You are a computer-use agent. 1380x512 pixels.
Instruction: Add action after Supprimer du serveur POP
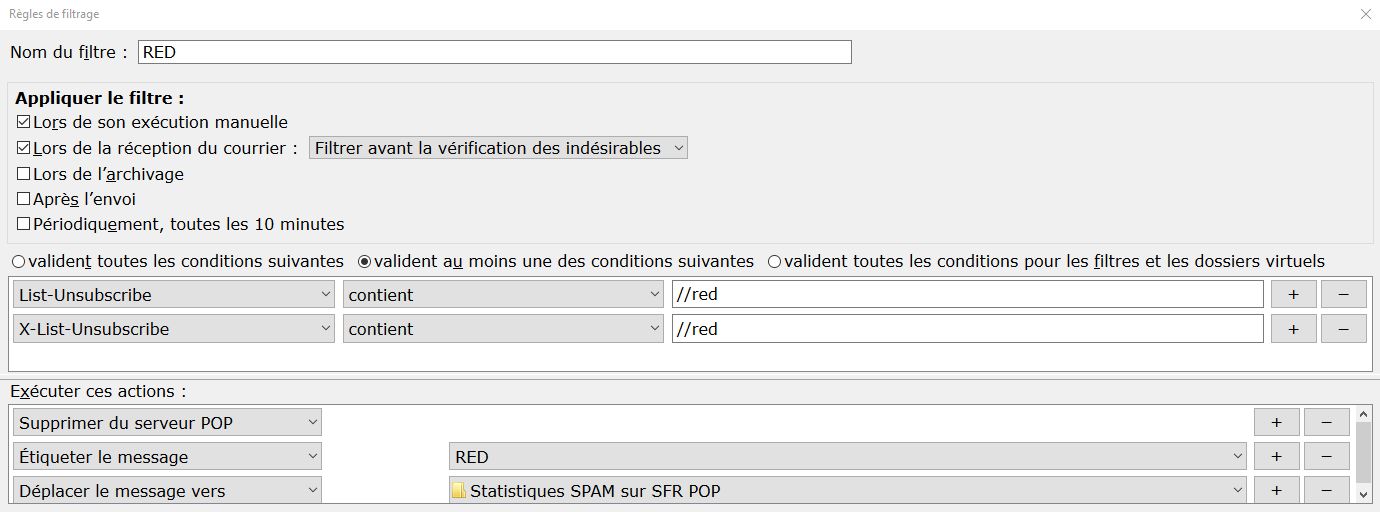[x=1276, y=423]
